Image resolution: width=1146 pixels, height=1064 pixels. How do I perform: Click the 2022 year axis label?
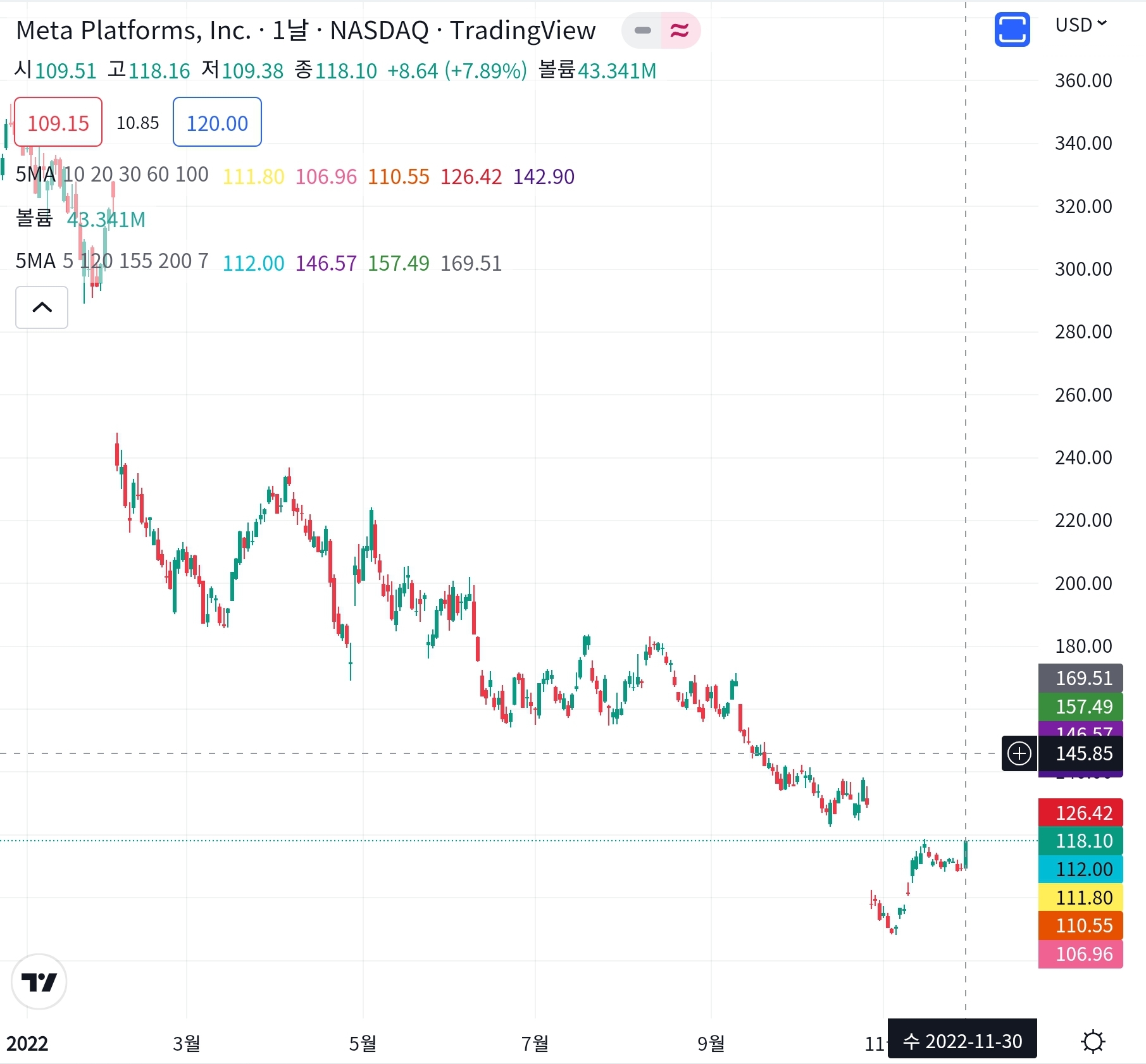click(x=27, y=1043)
